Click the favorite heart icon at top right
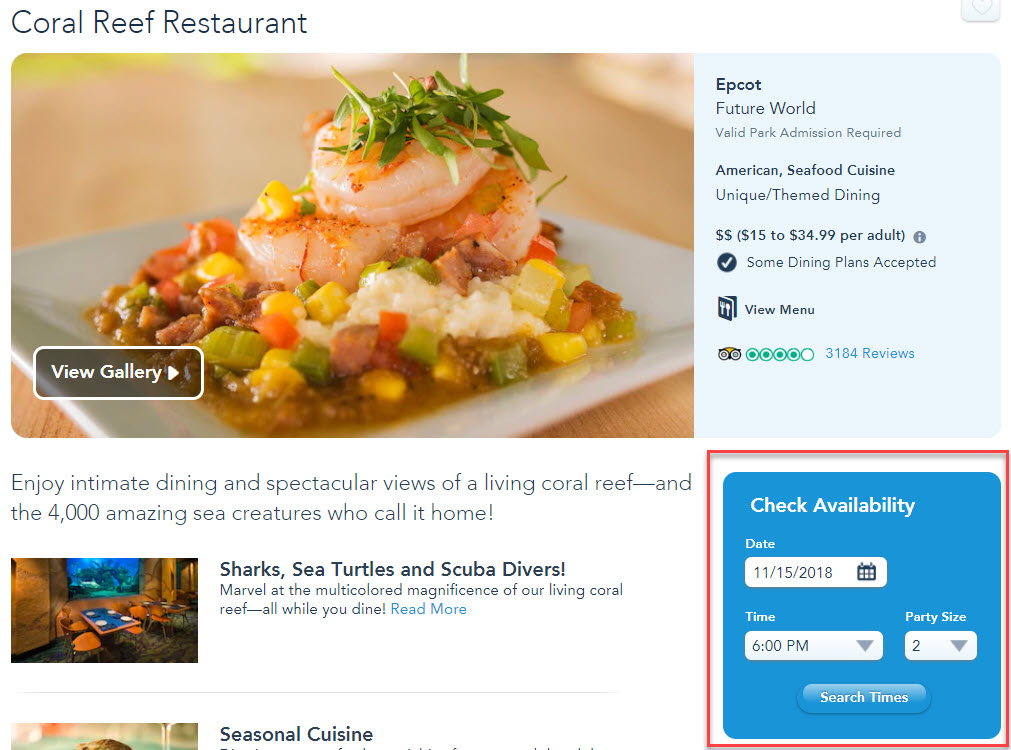This screenshot has height=750, width=1011. tap(981, 8)
